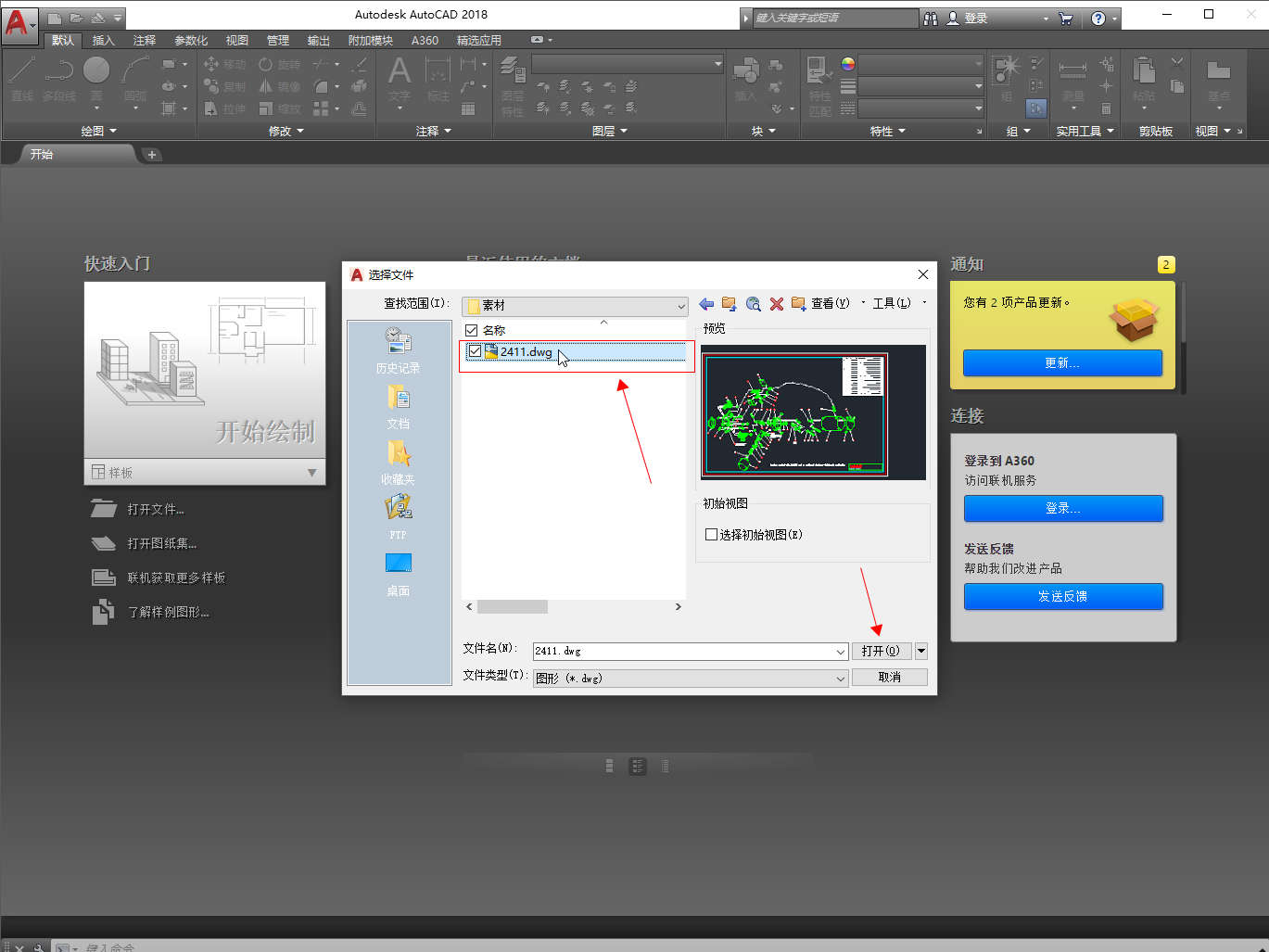Image resolution: width=1269 pixels, height=952 pixels.
Task: Click the Search the Web globe icon
Action: 753,304
